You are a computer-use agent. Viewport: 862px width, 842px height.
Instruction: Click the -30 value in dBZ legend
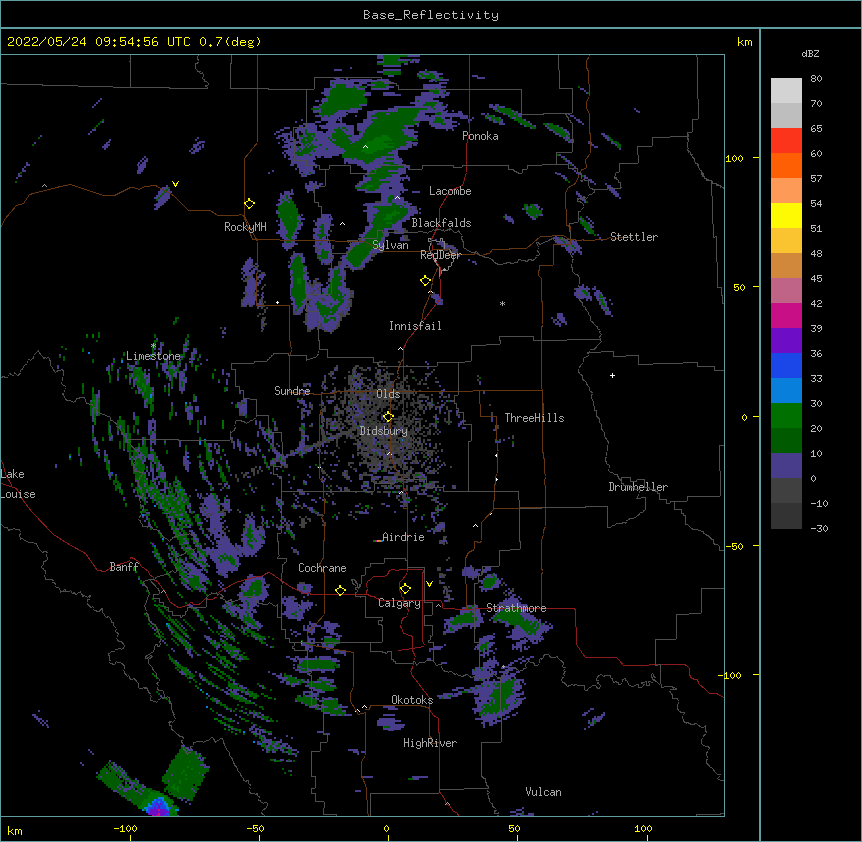click(x=819, y=529)
